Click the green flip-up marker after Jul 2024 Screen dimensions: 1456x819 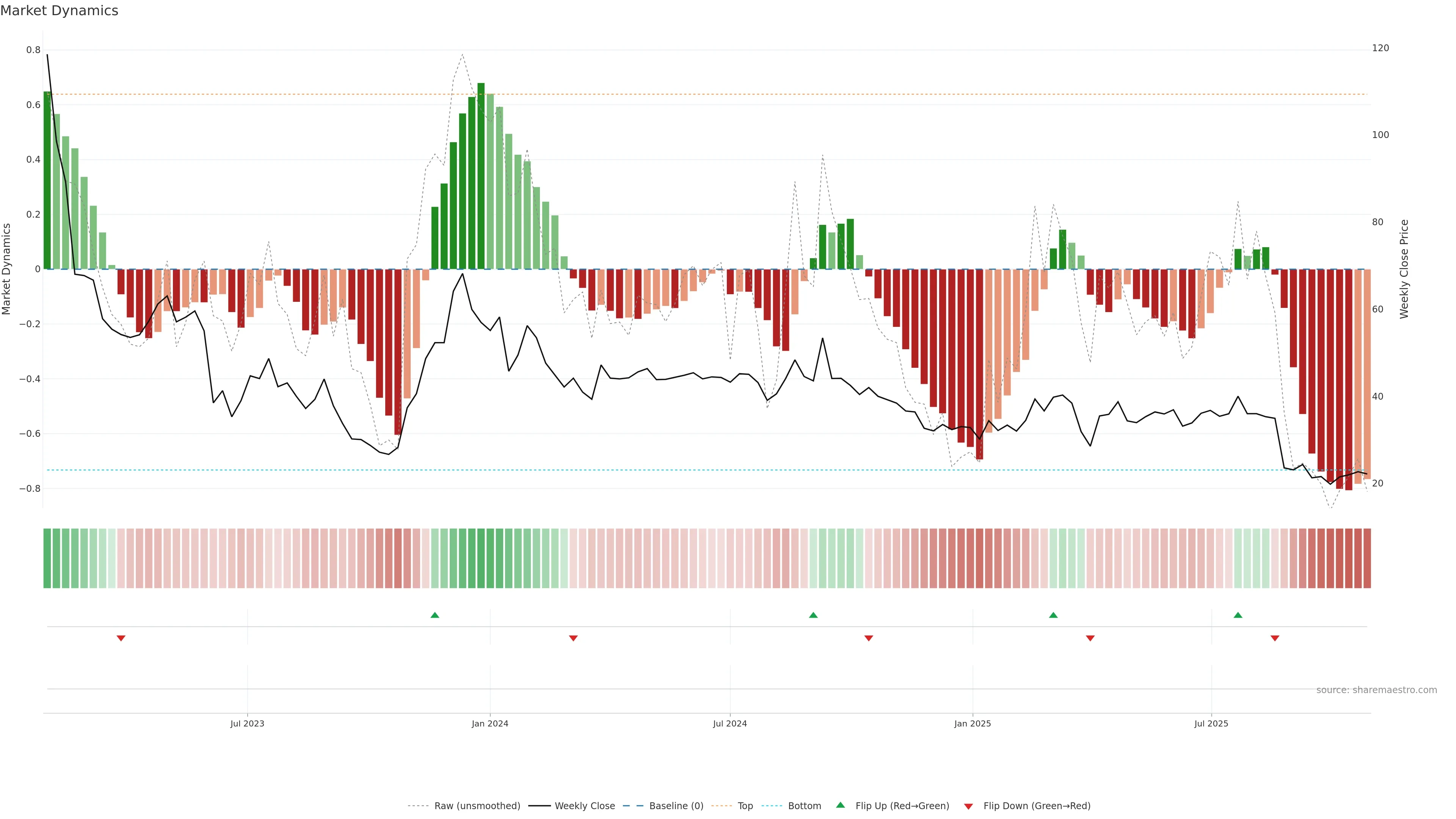[x=813, y=615]
